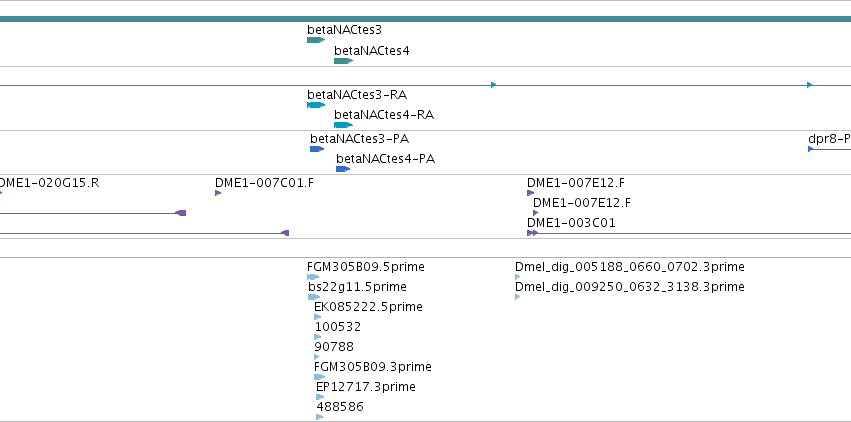Click the thick teal gene bar at top

[426, 19]
